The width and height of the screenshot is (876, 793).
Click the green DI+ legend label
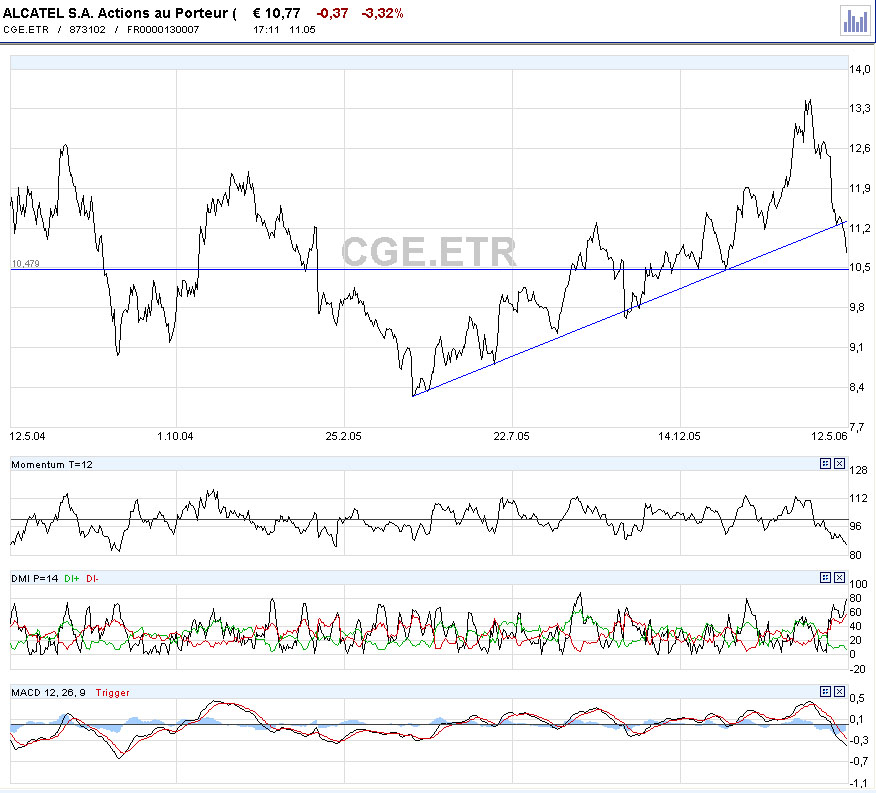(x=72, y=578)
